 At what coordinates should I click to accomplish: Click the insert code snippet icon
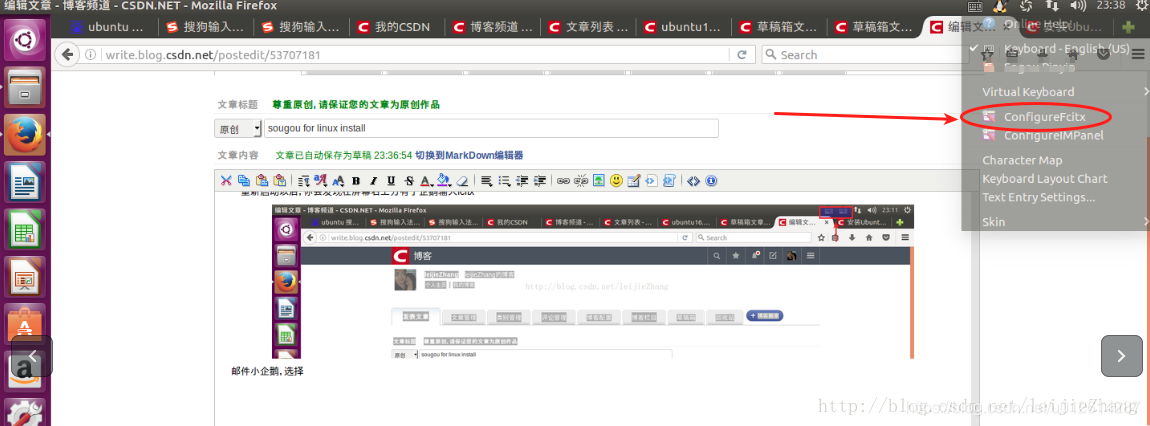click(651, 180)
